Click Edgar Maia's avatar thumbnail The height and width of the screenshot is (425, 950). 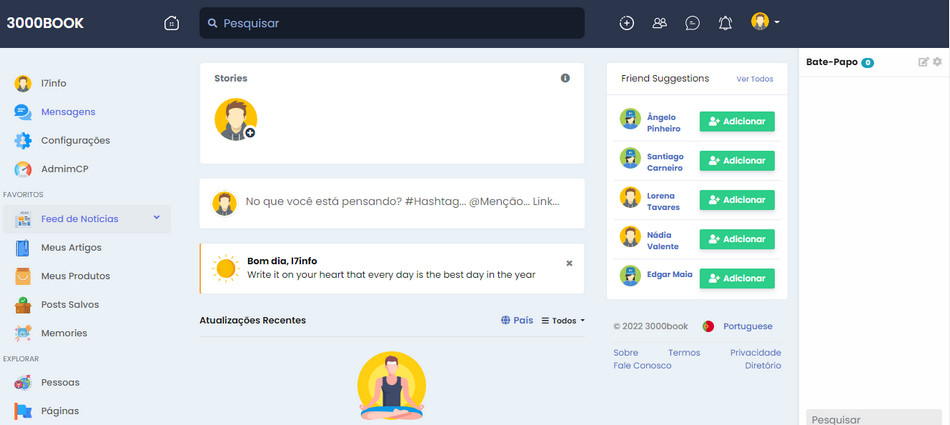pos(630,275)
